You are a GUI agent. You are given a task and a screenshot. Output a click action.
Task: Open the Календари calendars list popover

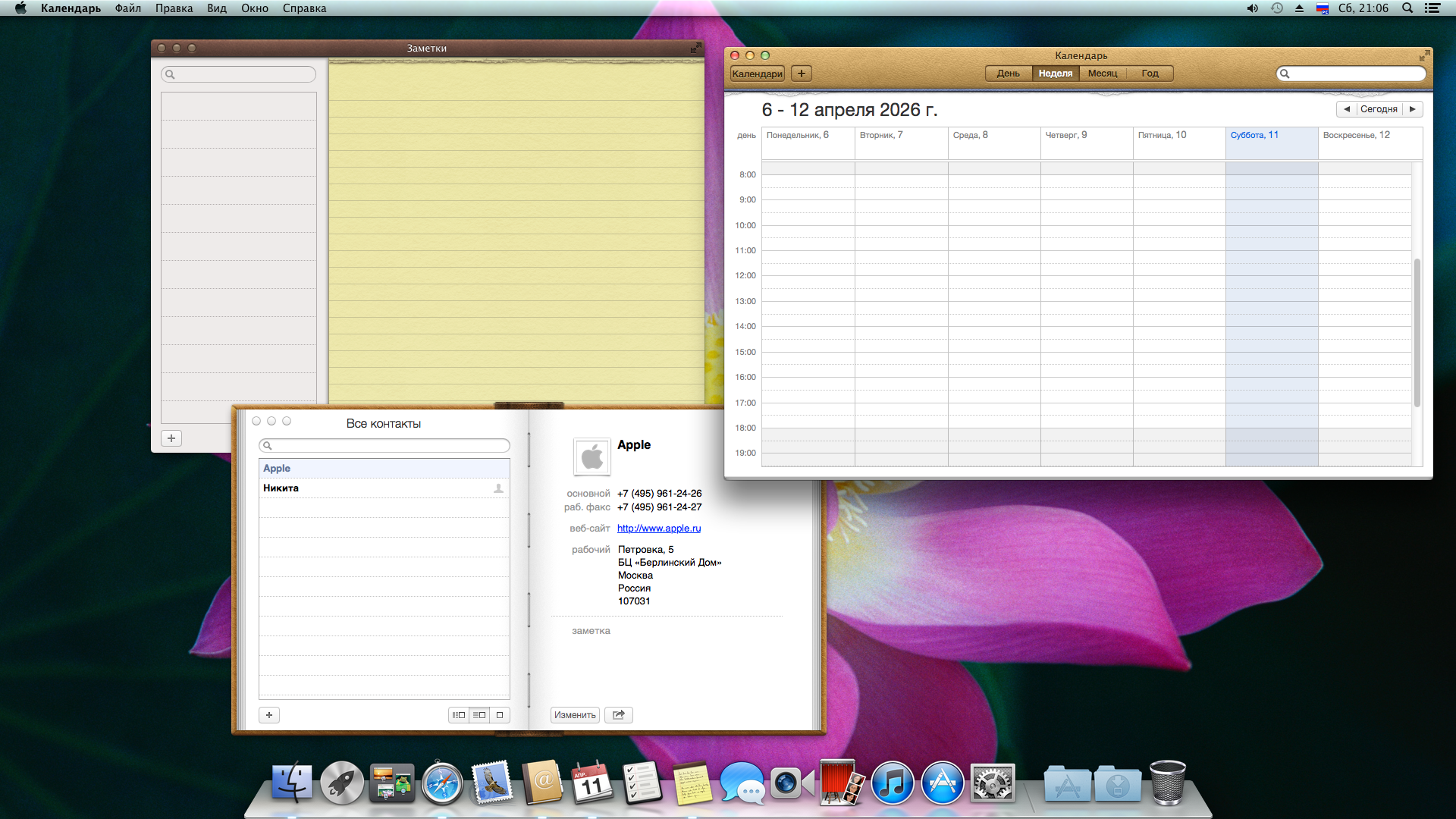click(757, 74)
